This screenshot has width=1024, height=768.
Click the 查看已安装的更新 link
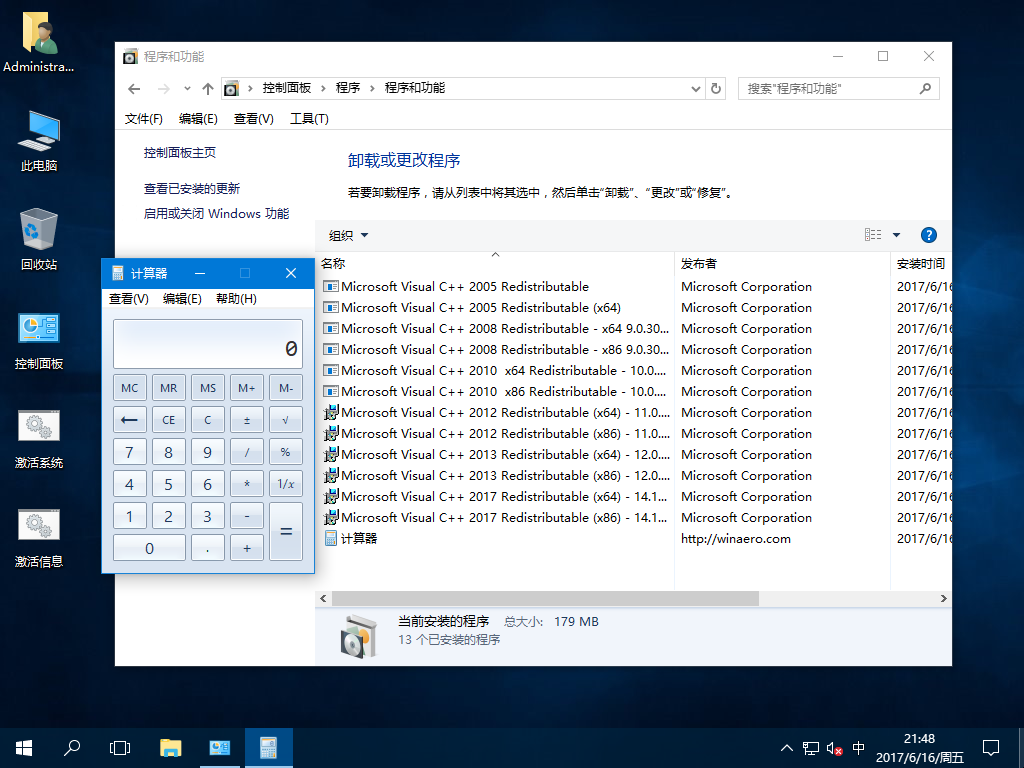pos(192,189)
